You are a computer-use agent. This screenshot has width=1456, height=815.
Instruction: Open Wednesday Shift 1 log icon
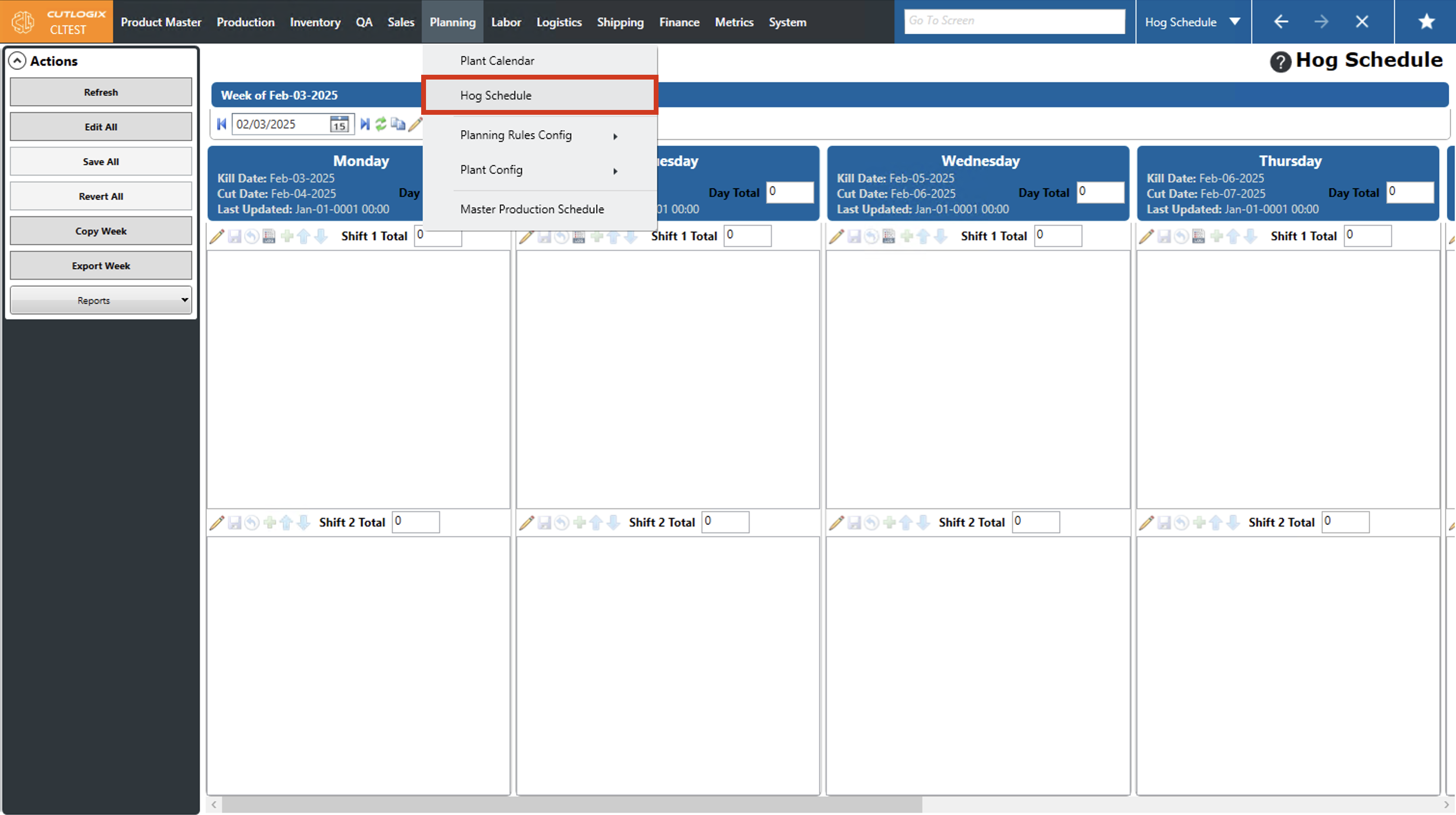pos(889,236)
